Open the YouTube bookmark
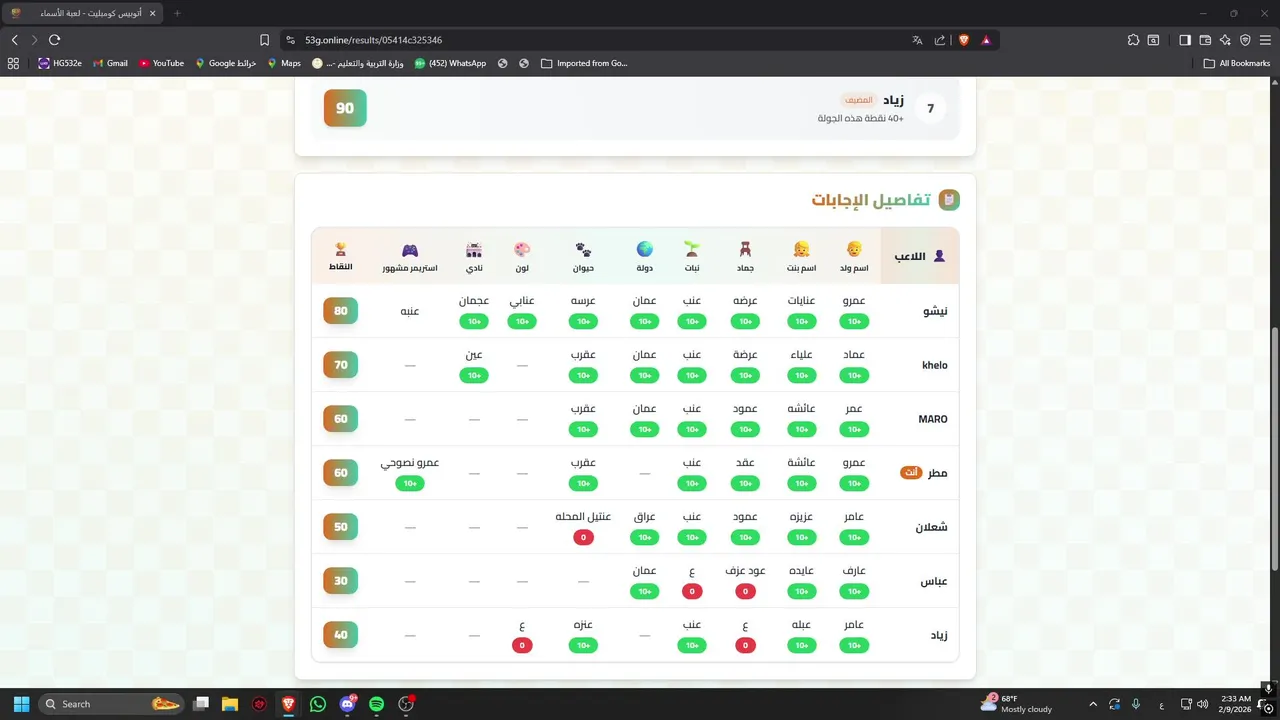 click(161, 63)
